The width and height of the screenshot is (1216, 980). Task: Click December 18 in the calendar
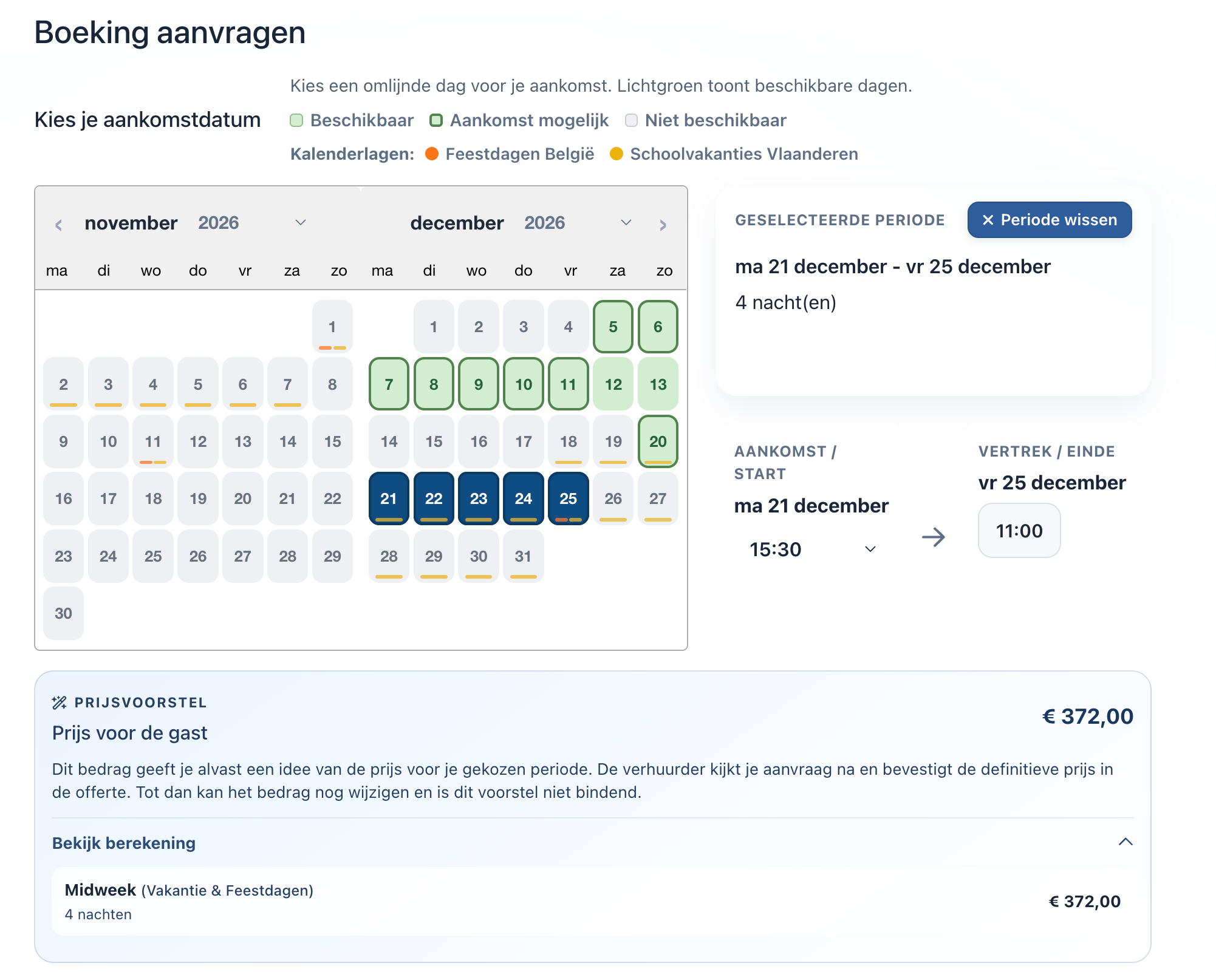(x=568, y=441)
